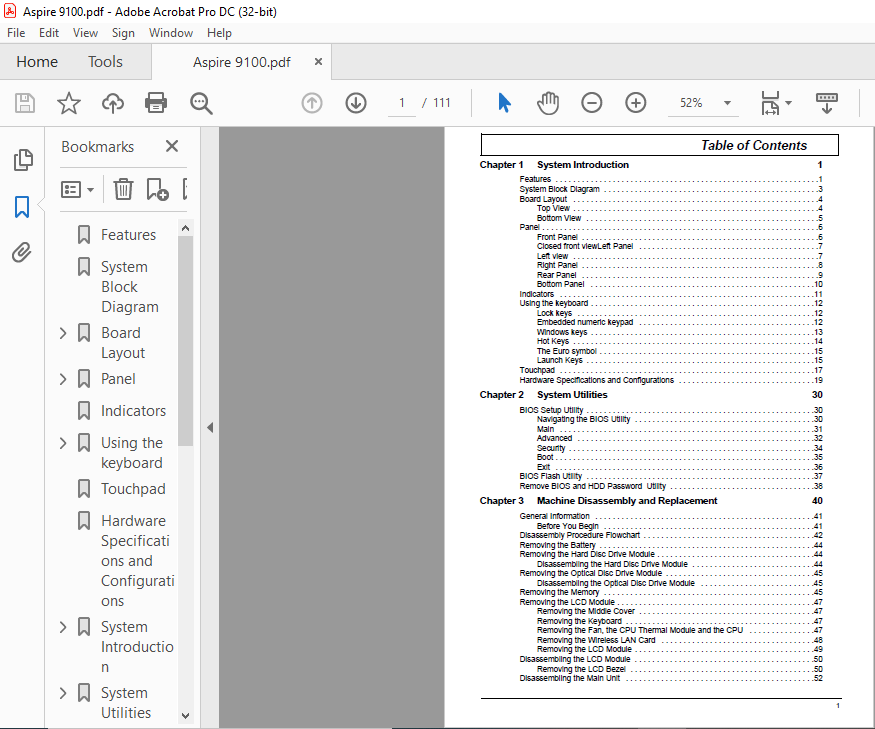Open the Sign menu

(123, 33)
